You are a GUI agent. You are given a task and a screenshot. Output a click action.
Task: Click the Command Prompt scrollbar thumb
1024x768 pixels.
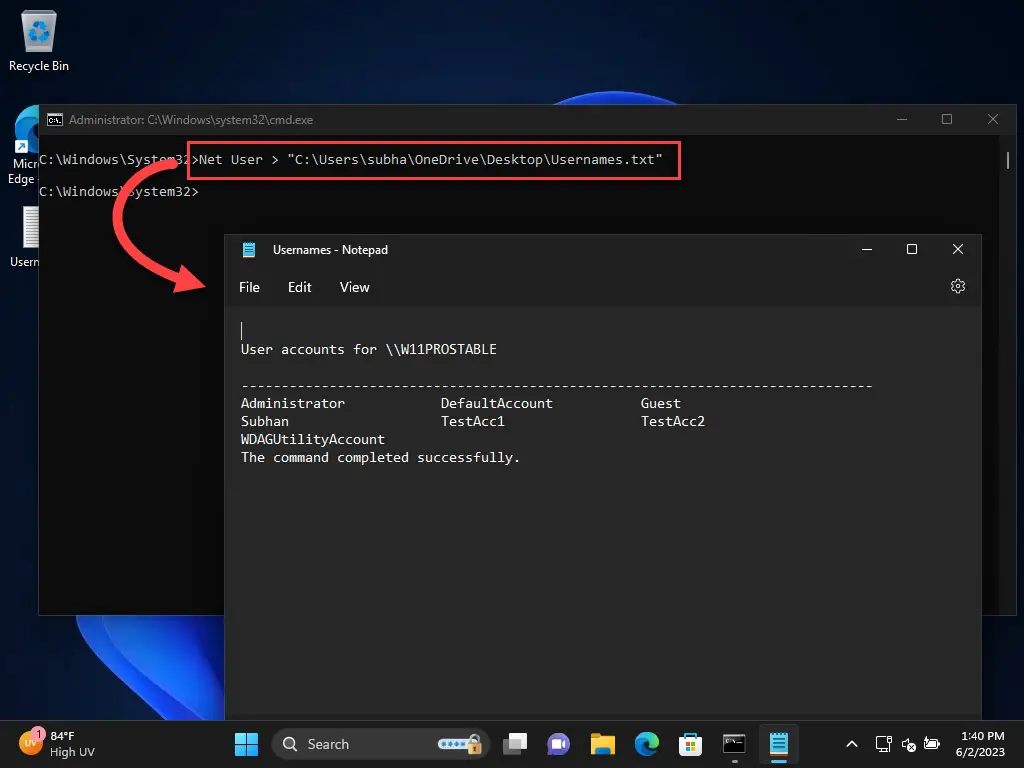(x=1008, y=160)
